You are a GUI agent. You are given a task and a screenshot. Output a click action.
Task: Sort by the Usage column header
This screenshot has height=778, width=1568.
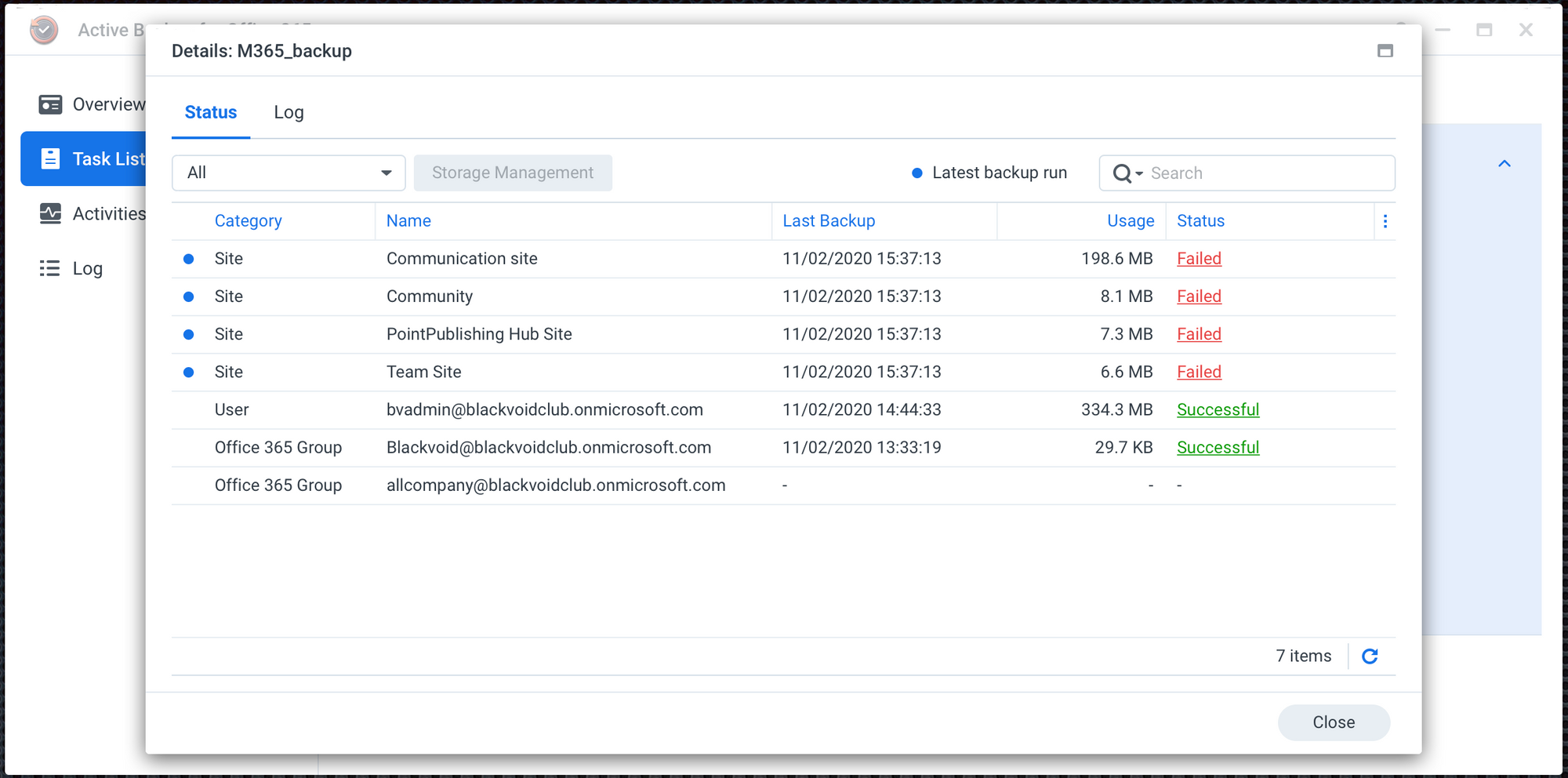click(x=1131, y=221)
